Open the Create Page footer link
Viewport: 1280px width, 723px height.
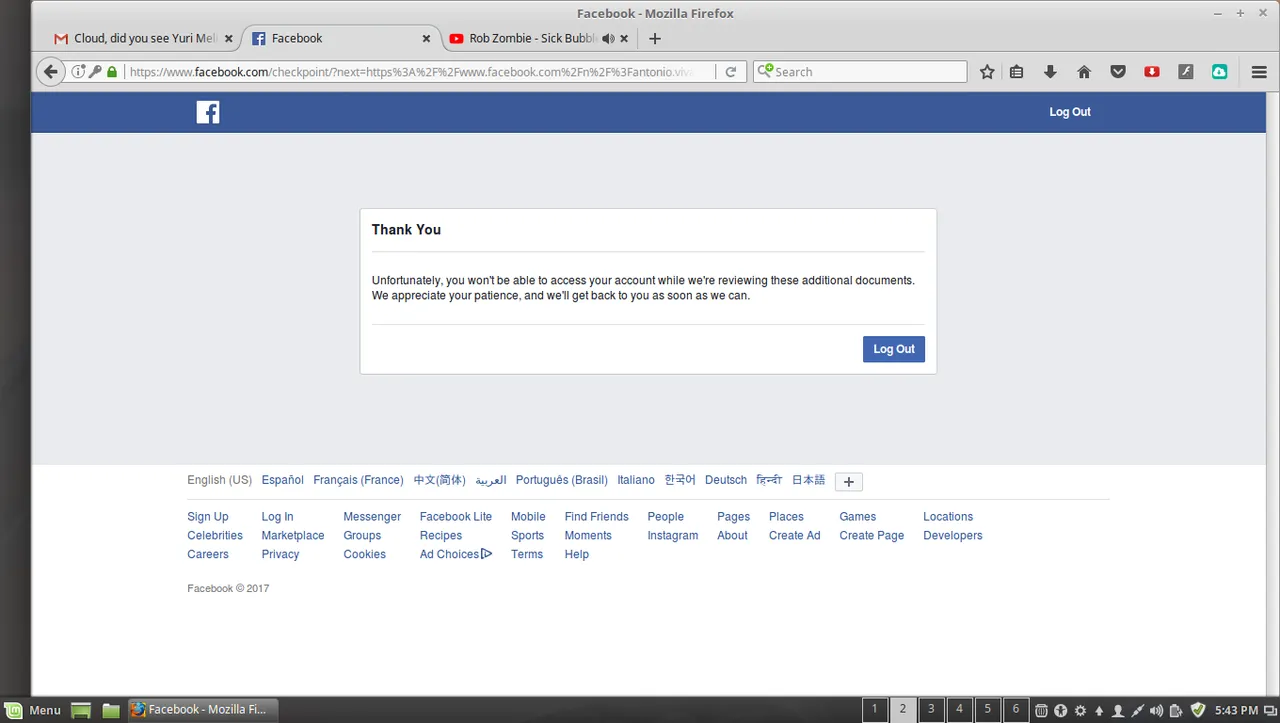(872, 536)
